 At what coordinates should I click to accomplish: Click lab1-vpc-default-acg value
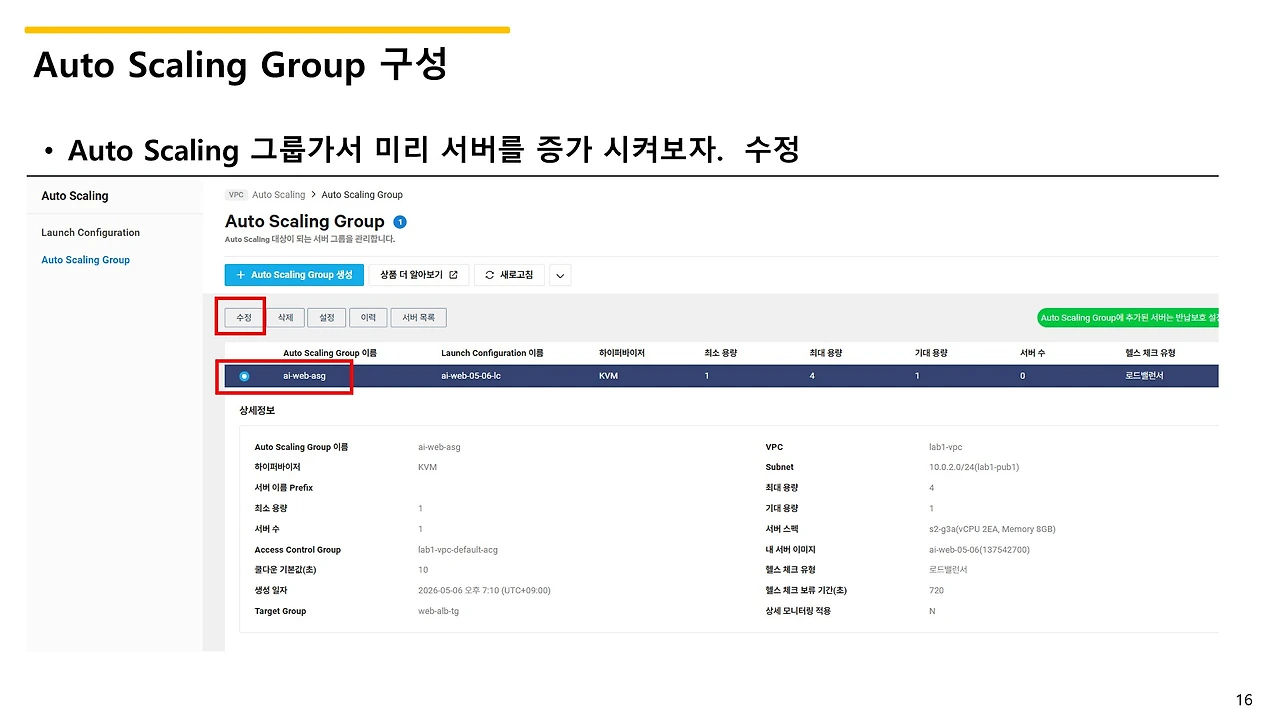tap(459, 550)
